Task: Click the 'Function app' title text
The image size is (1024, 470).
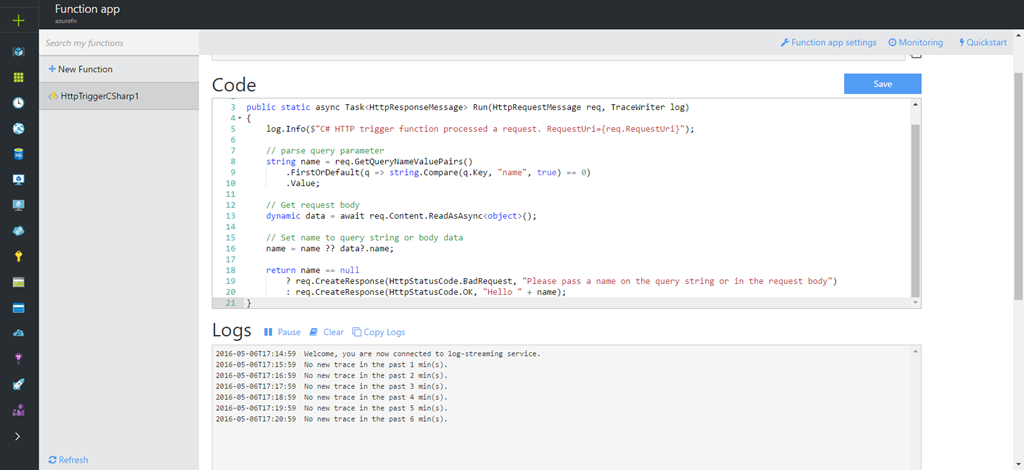Action: click(88, 9)
